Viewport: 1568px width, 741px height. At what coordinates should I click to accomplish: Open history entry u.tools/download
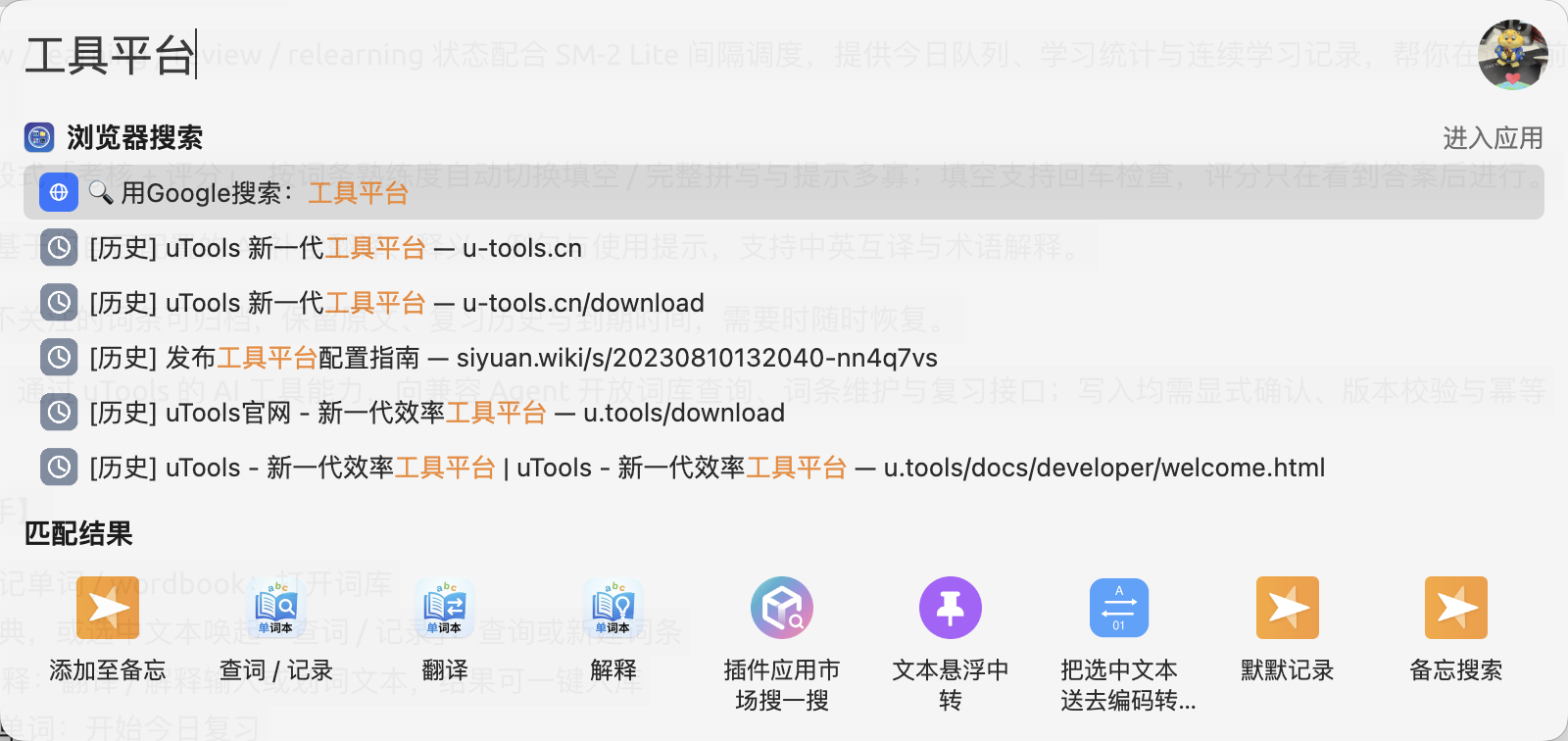pos(784,413)
